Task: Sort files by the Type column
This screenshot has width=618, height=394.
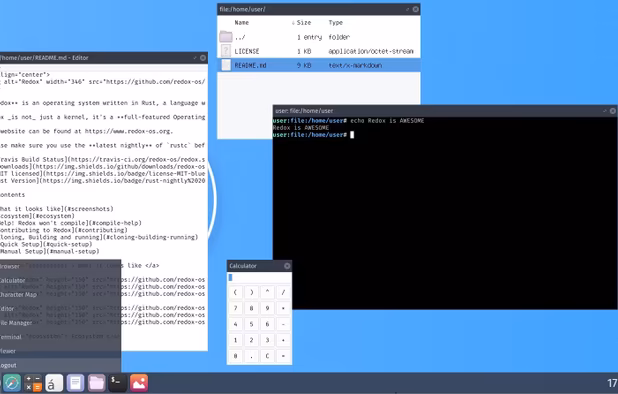Action: [335, 22]
